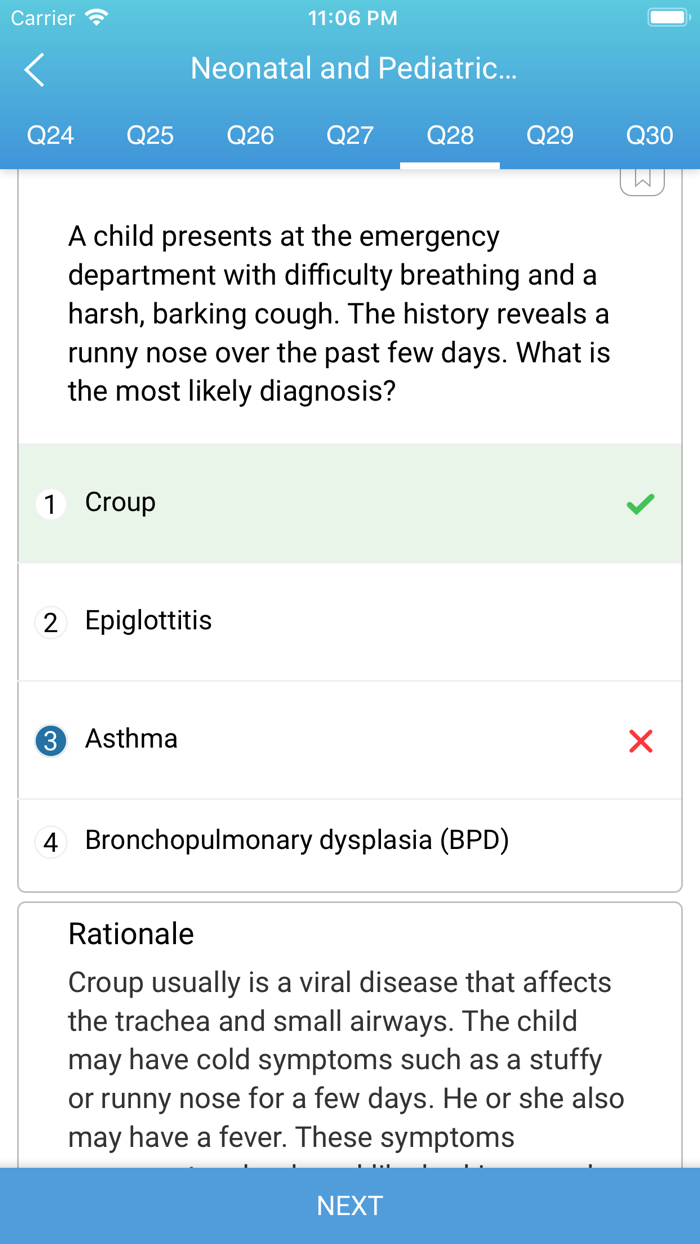This screenshot has width=700, height=1244.
Task: Tap the red X beside Asthma
Action: tap(640, 741)
